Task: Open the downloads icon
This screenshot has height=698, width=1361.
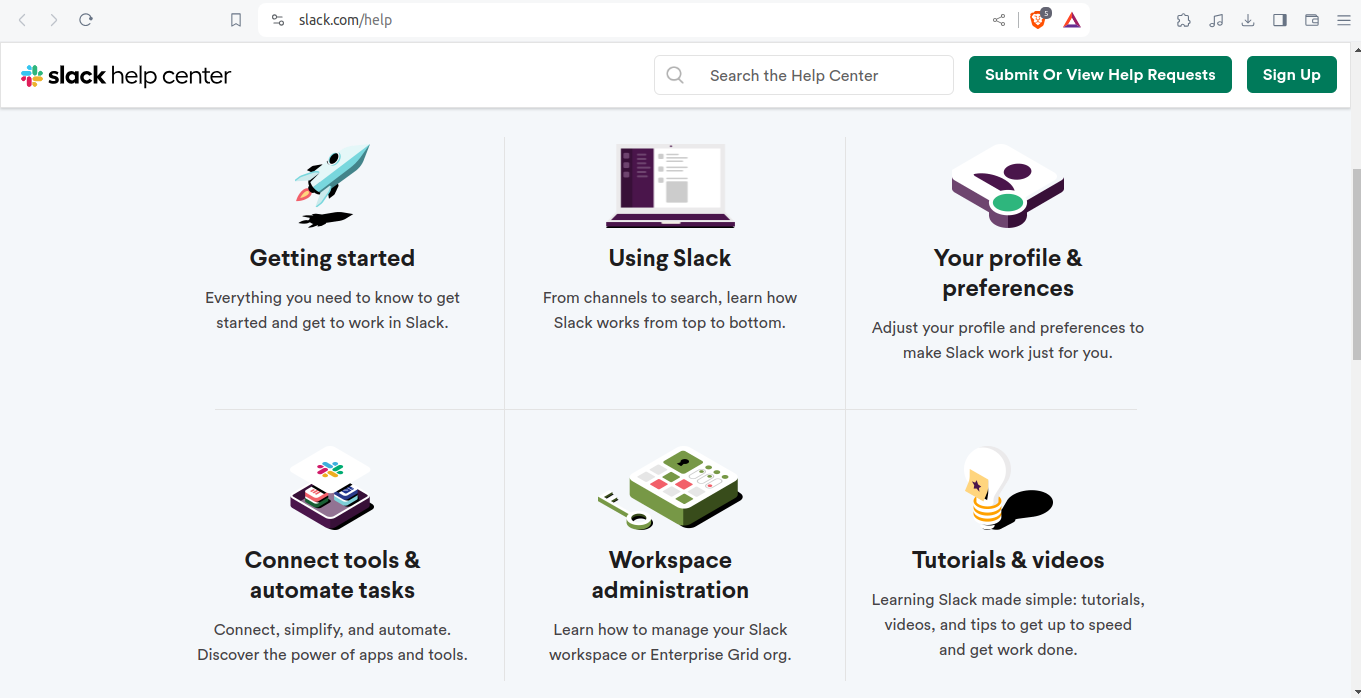Action: tap(1248, 20)
